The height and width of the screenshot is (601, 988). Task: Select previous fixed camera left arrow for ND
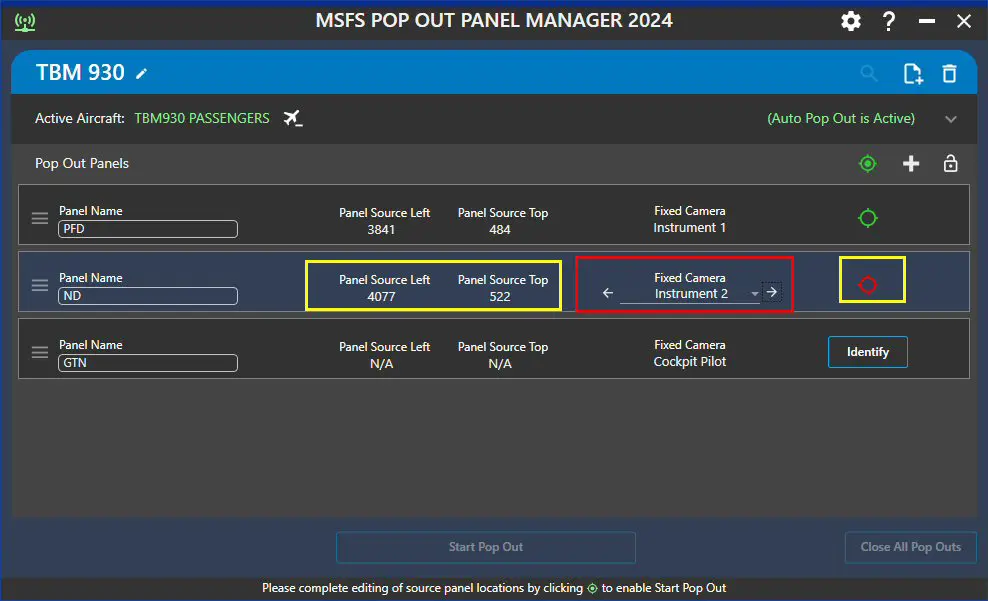click(x=607, y=293)
